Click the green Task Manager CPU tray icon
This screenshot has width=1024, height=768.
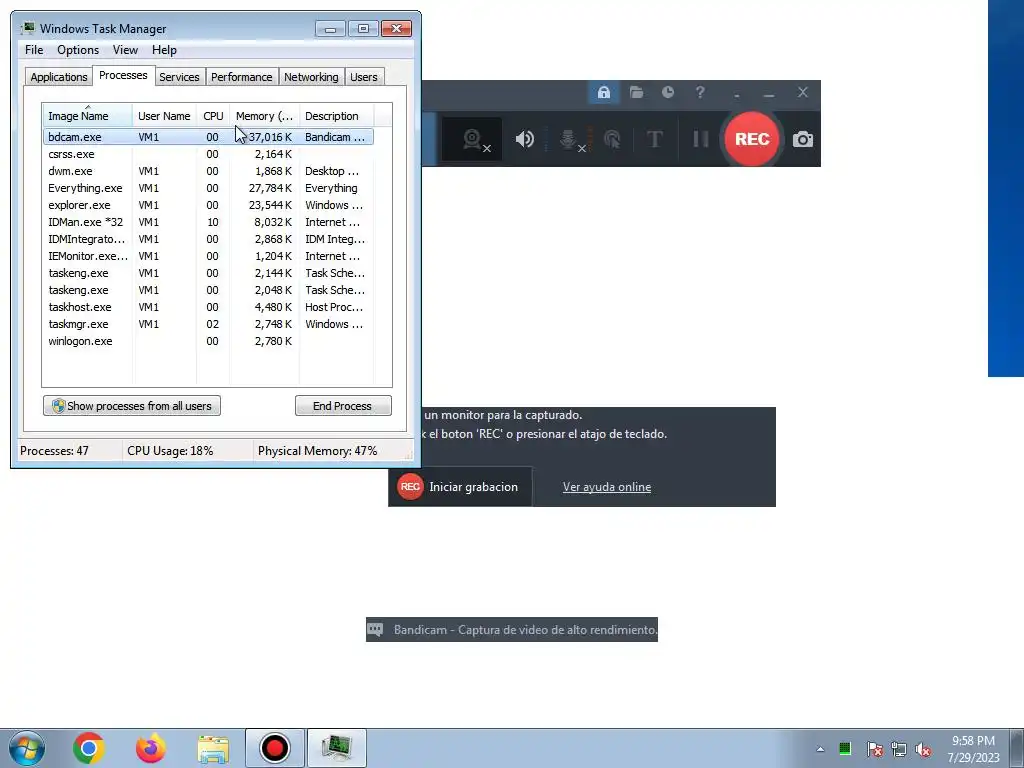click(x=845, y=748)
